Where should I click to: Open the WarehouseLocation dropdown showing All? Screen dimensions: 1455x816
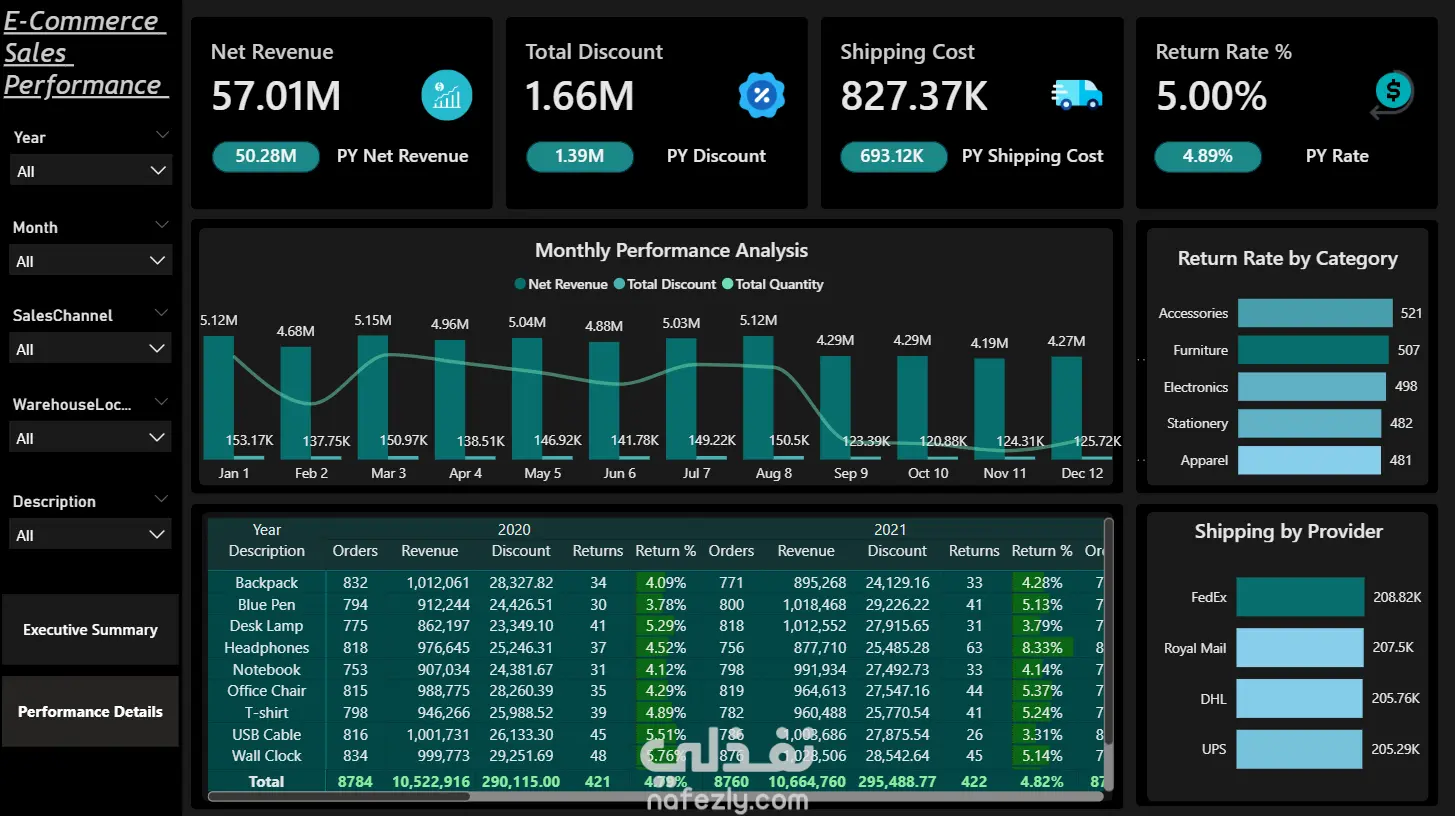(91, 438)
